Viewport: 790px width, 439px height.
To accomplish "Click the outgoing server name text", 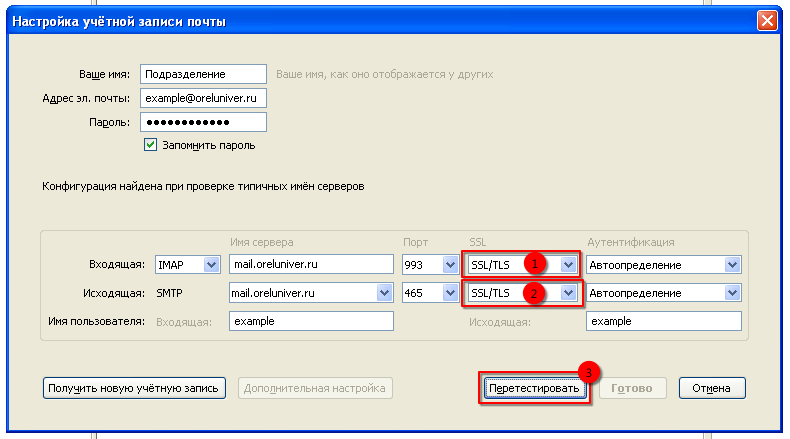I will pyautogui.click(x=300, y=293).
